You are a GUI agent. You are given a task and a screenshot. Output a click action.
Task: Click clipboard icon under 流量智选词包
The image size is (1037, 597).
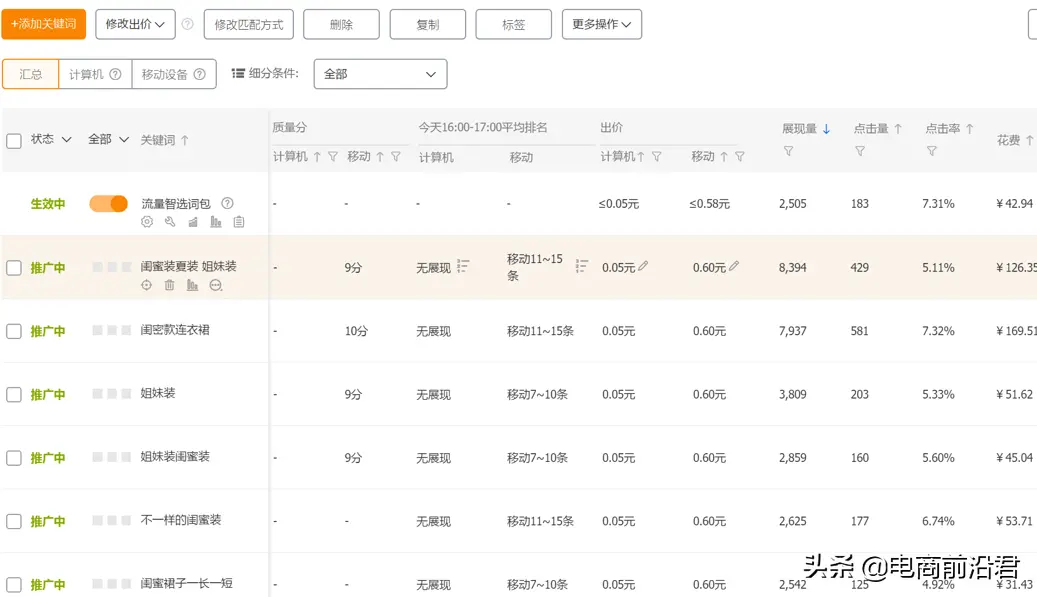[239, 222]
